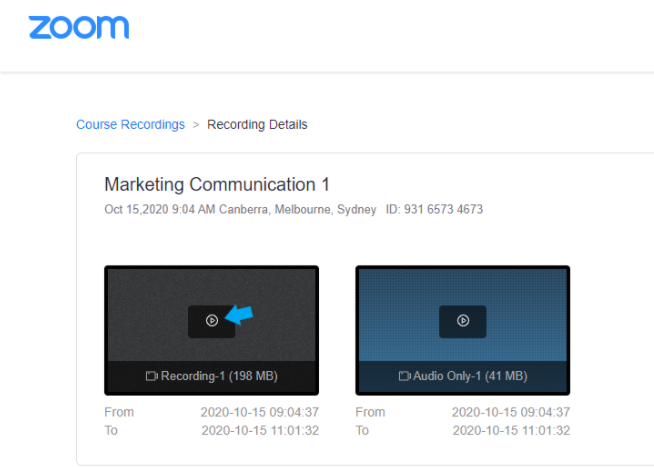Select the Audio Only-1 (41 MB) label
This screenshot has height=467, width=654.
click(x=470, y=376)
